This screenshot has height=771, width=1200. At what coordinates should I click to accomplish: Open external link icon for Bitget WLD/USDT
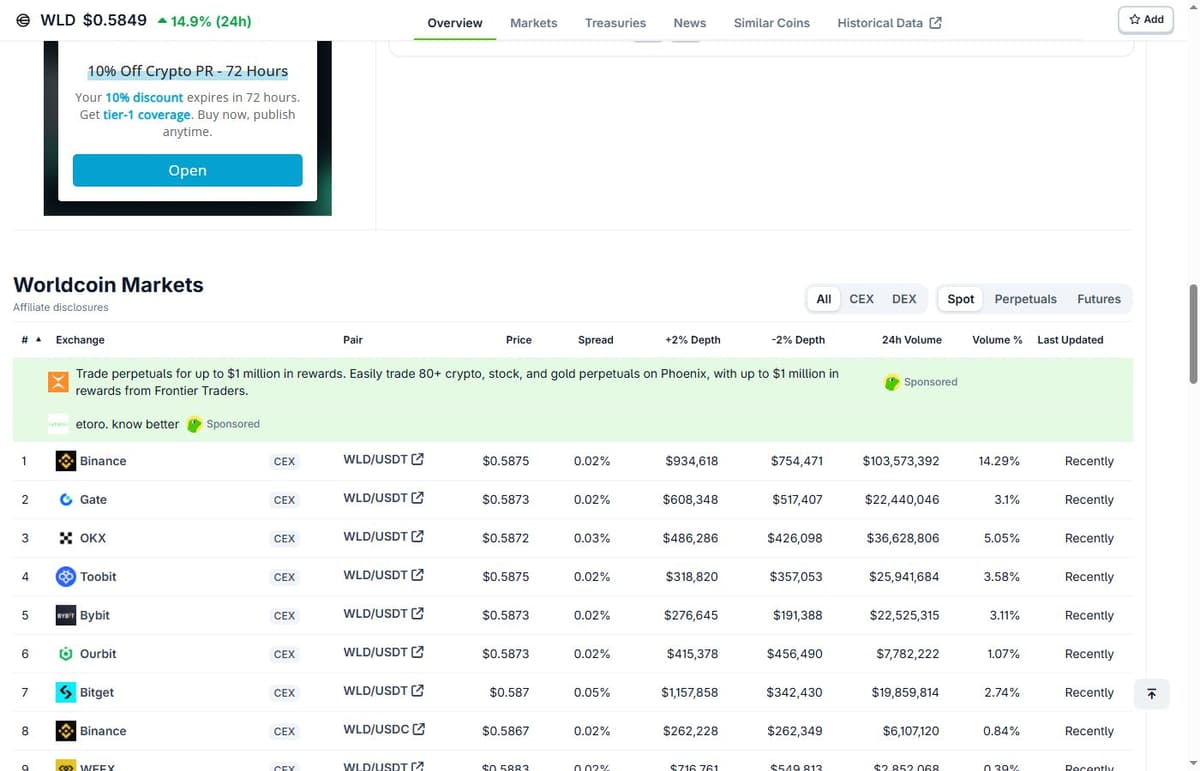click(x=417, y=691)
